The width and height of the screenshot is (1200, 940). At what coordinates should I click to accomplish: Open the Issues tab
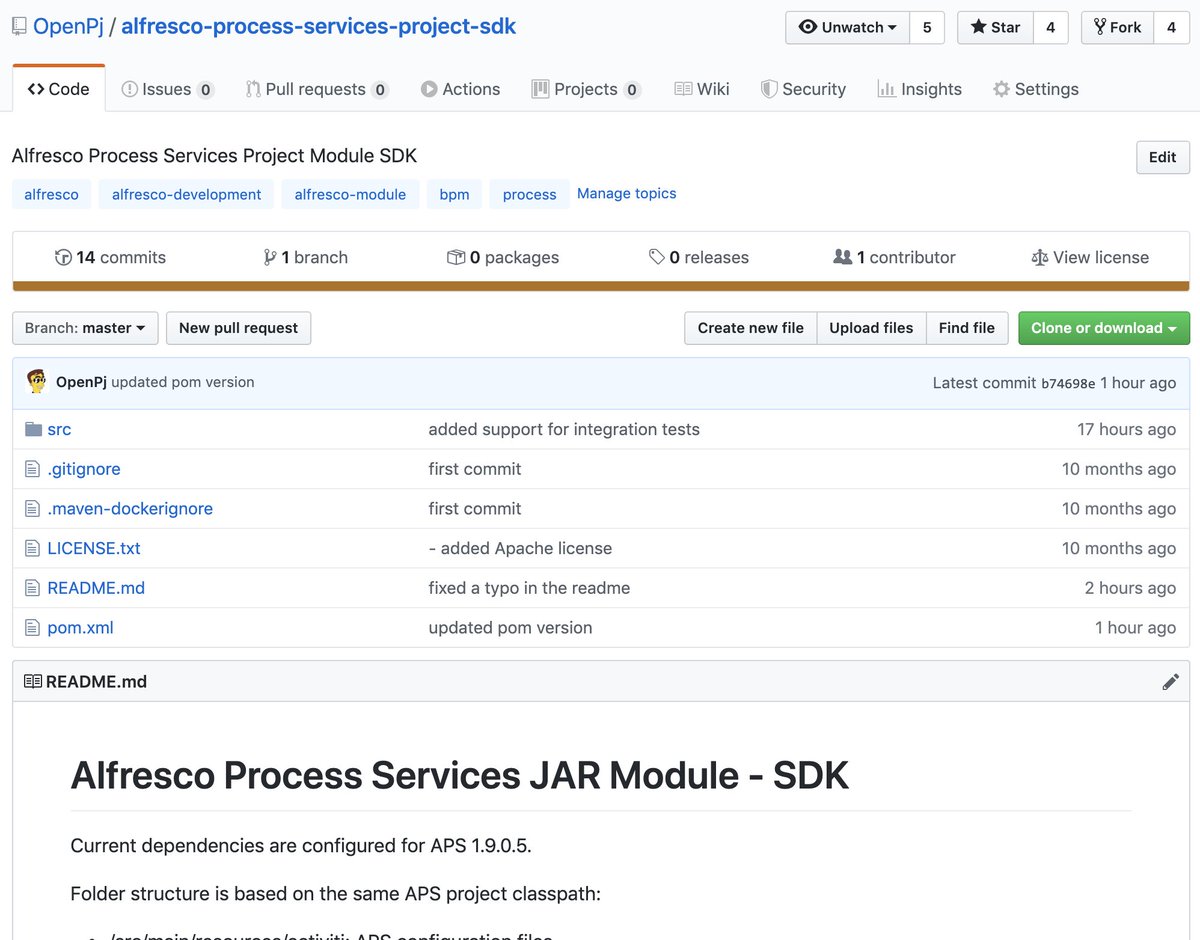[x=167, y=89]
